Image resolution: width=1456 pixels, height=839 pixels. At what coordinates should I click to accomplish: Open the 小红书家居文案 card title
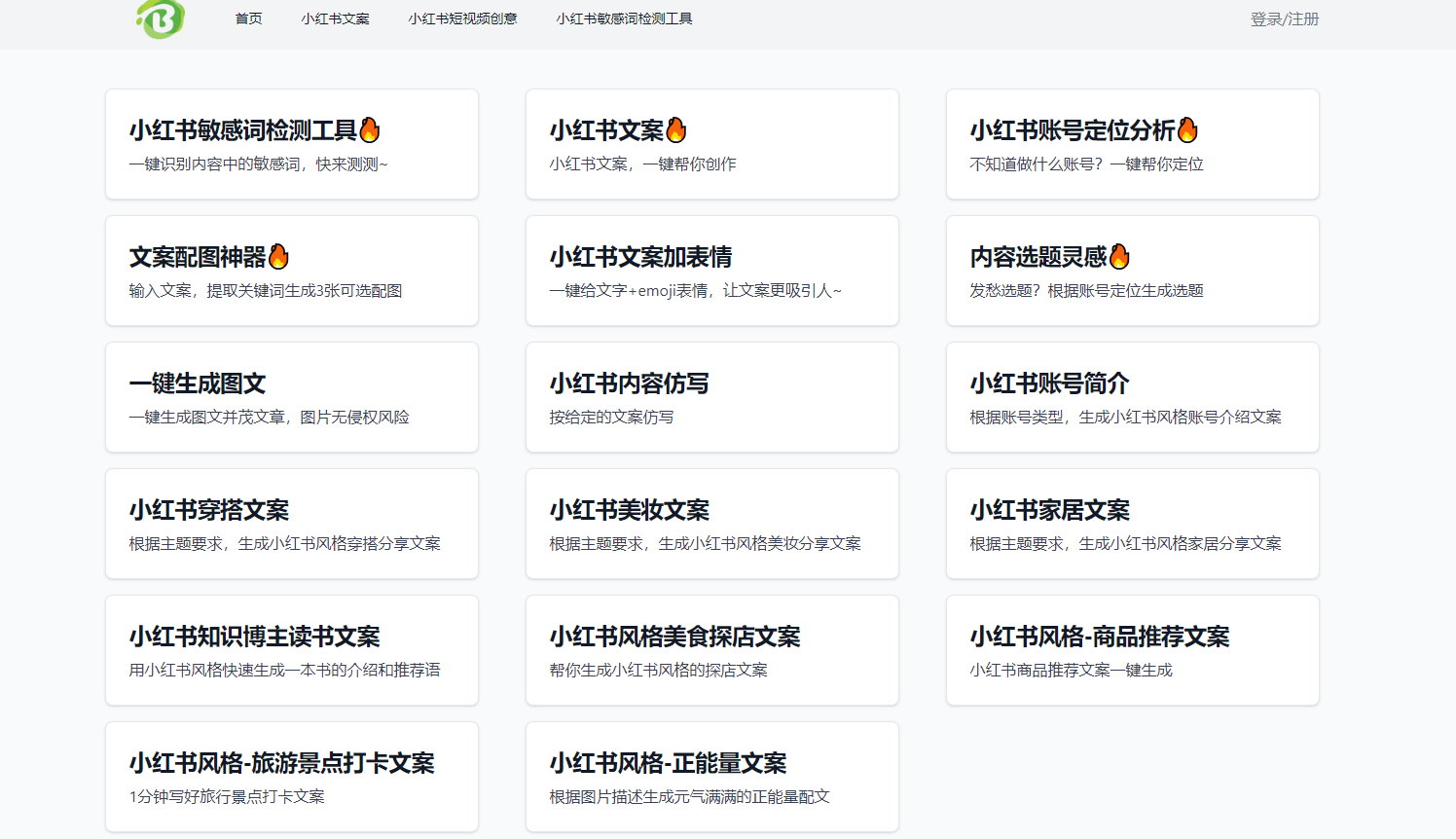pos(1049,510)
